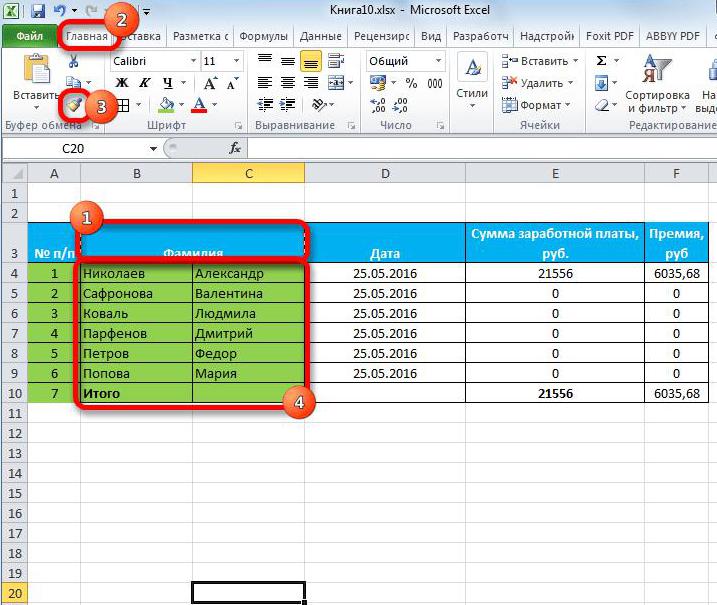Open the underline style dropdown arrow
Viewport: 717px width, 605px height.
point(183,83)
